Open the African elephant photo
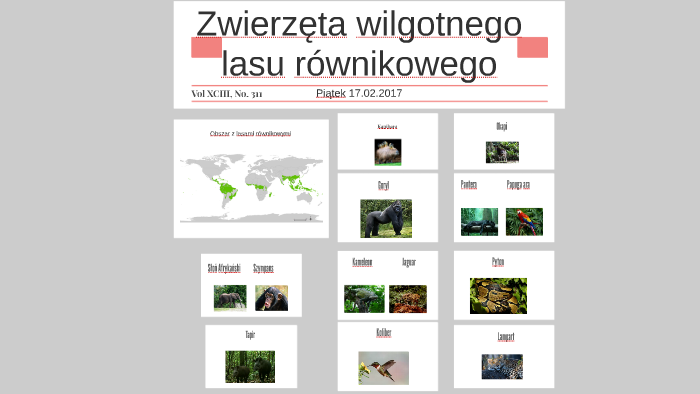The height and width of the screenshot is (394, 700). pos(230,297)
